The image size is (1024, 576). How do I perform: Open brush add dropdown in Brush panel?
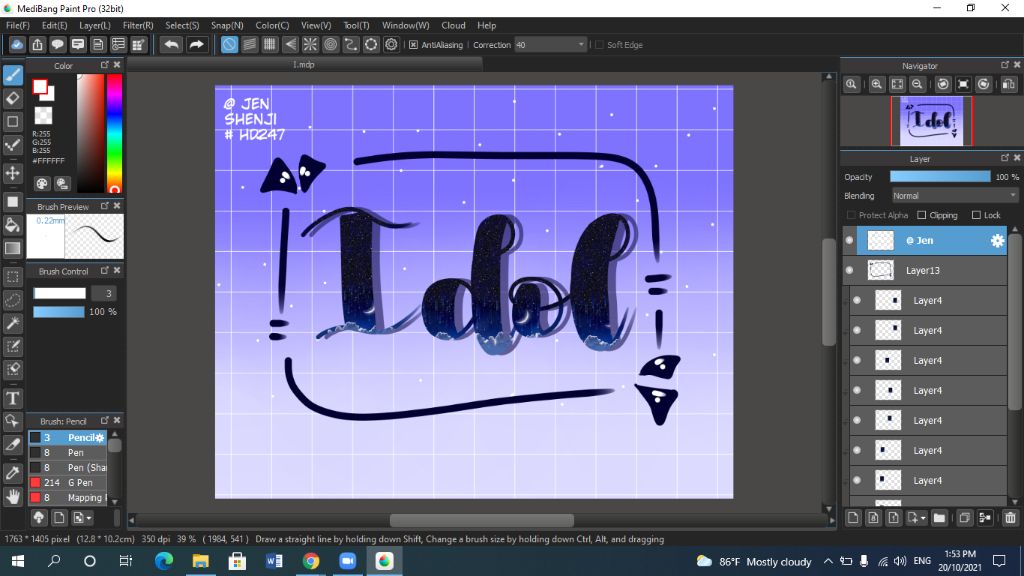tap(82, 518)
